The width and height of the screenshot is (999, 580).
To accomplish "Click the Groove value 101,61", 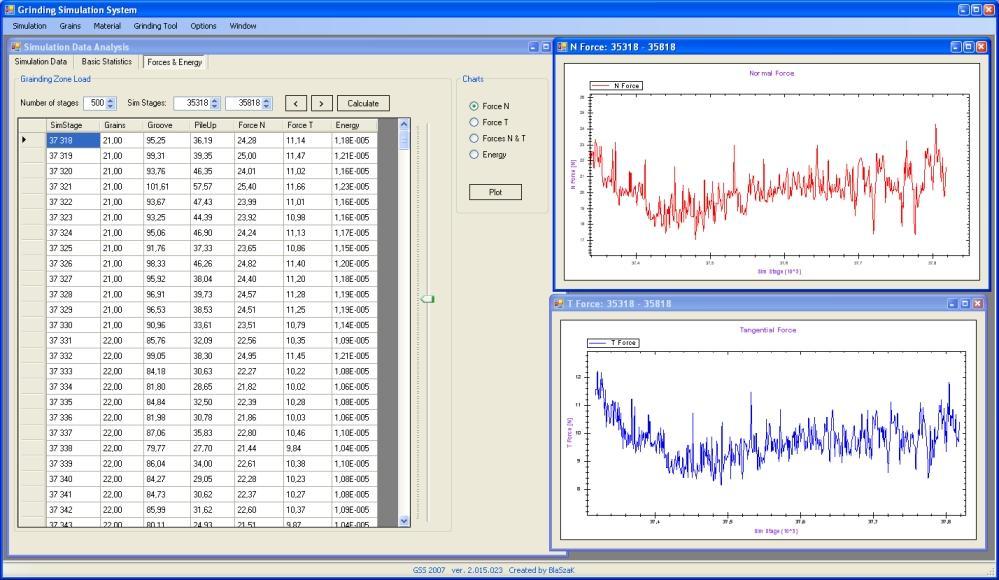I will pyautogui.click(x=167, y=187).
